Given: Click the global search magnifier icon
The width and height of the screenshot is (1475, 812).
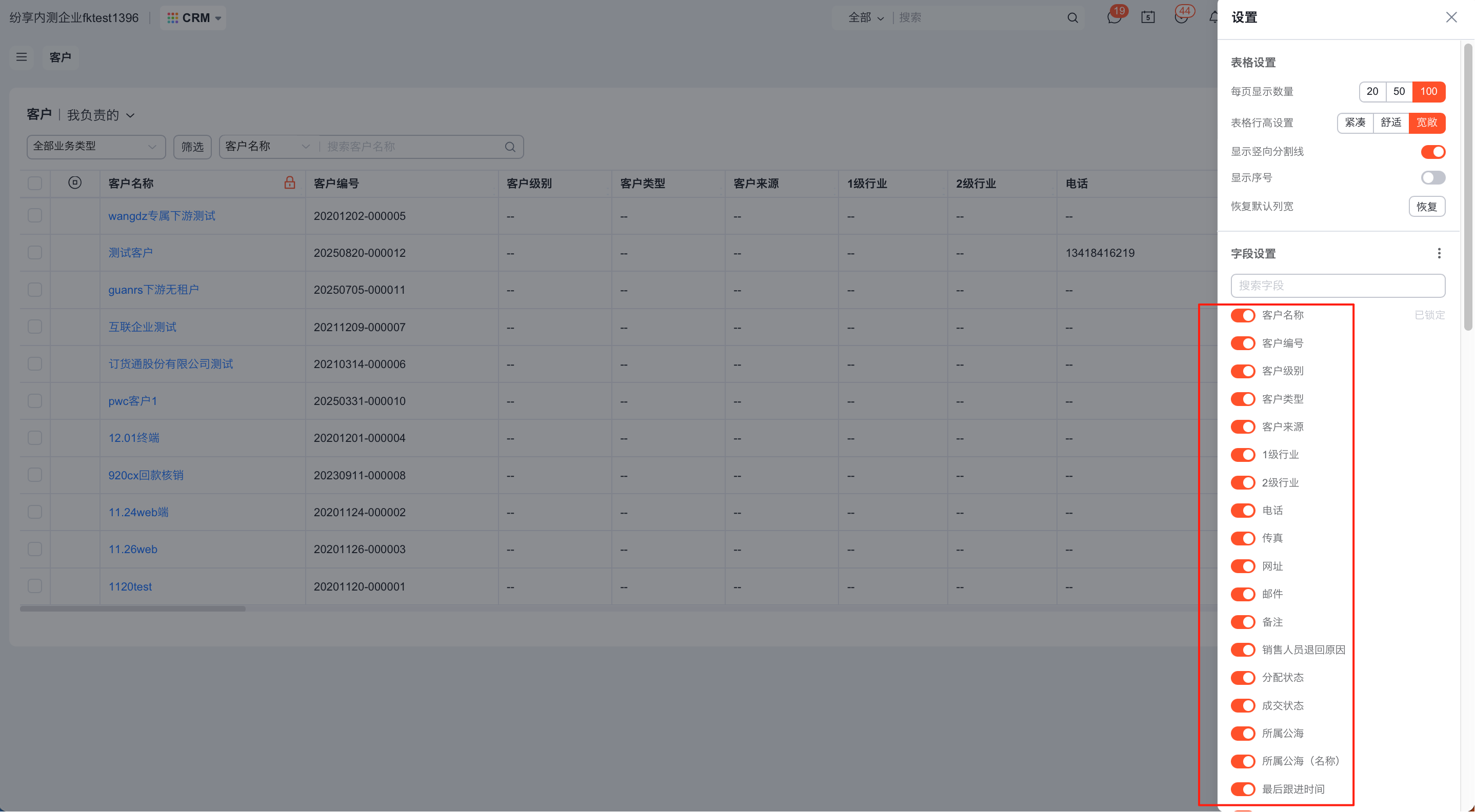Looking at the screenshot, I should (1072, 18).
